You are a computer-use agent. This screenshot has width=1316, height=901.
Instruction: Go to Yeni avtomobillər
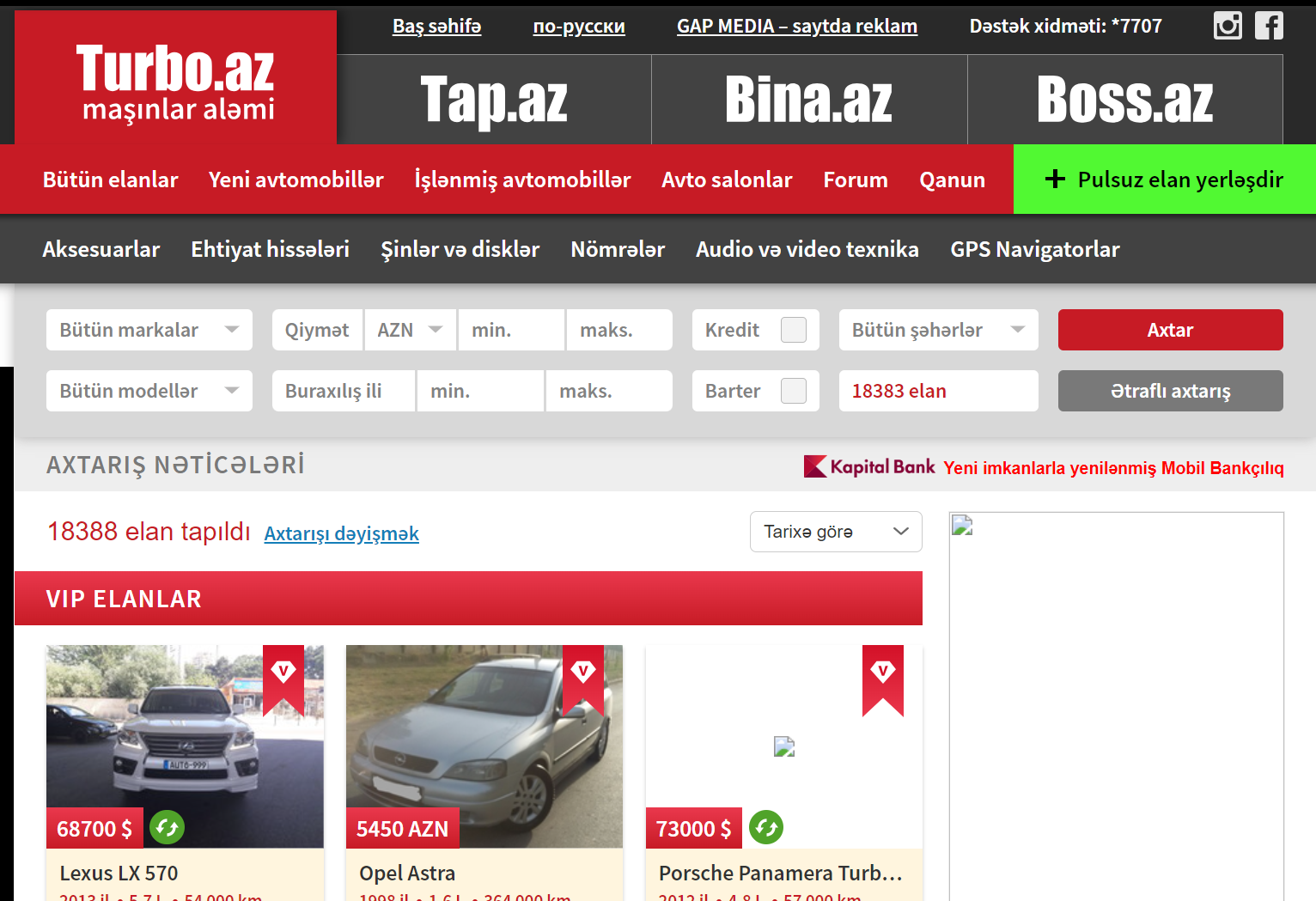click(x=296, y=180)
